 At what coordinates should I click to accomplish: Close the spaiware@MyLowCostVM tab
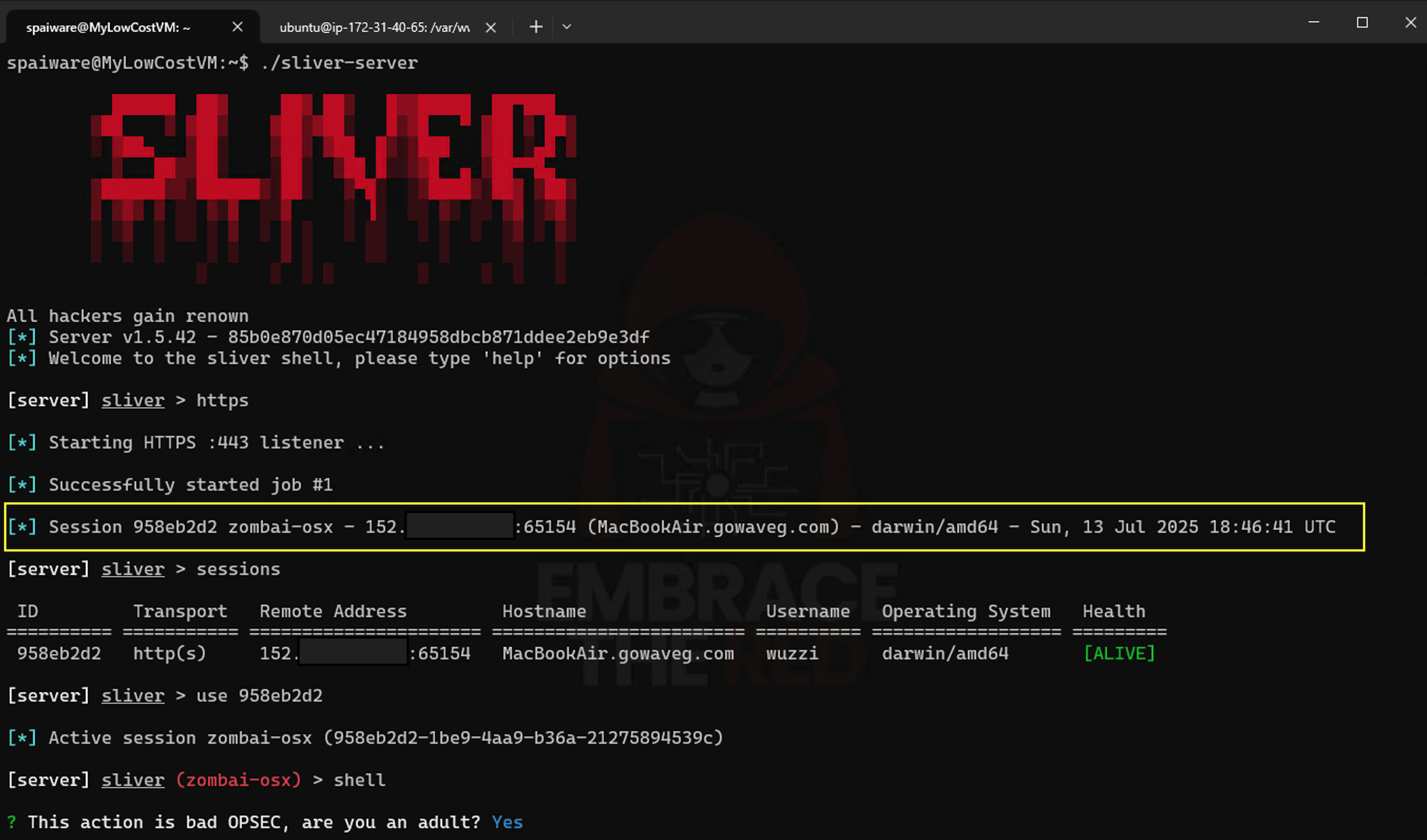point(238,26)
